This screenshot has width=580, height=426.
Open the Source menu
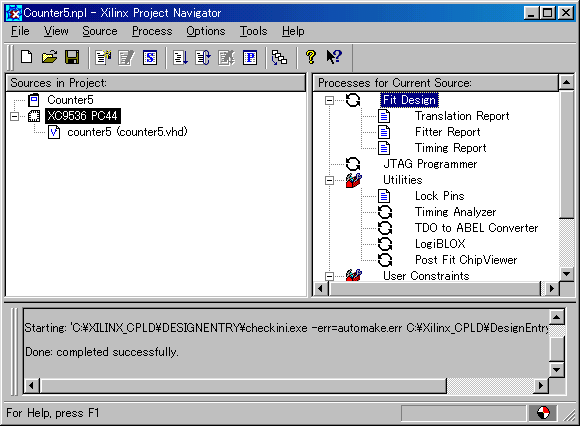click(x=100, y=31)
